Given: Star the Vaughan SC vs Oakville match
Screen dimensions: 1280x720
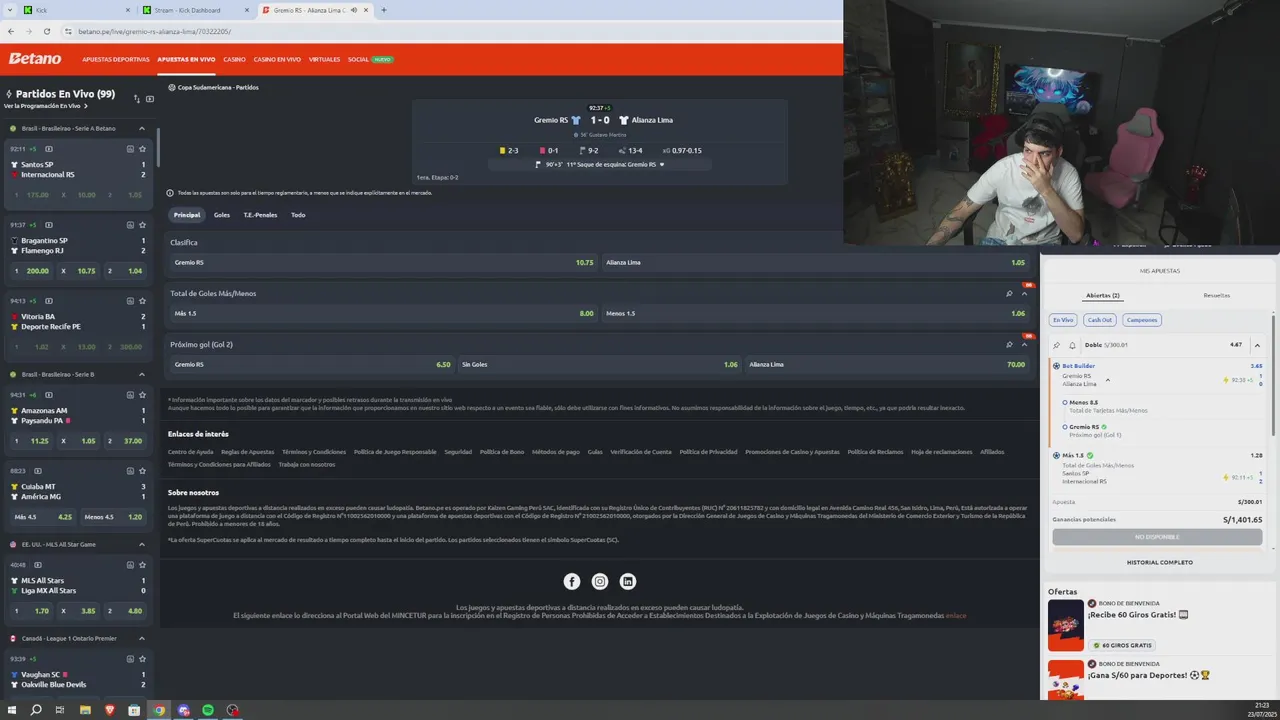Looking at the screenshot, I should point(143,659).
